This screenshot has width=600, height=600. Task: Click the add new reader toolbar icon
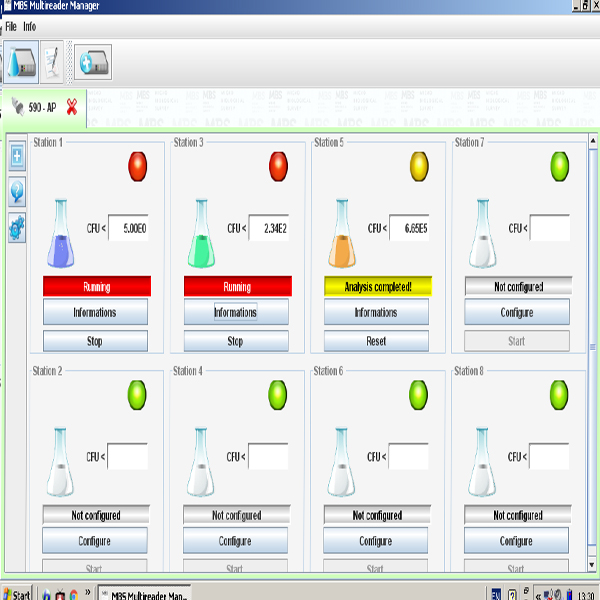click(x=93, y=62)
